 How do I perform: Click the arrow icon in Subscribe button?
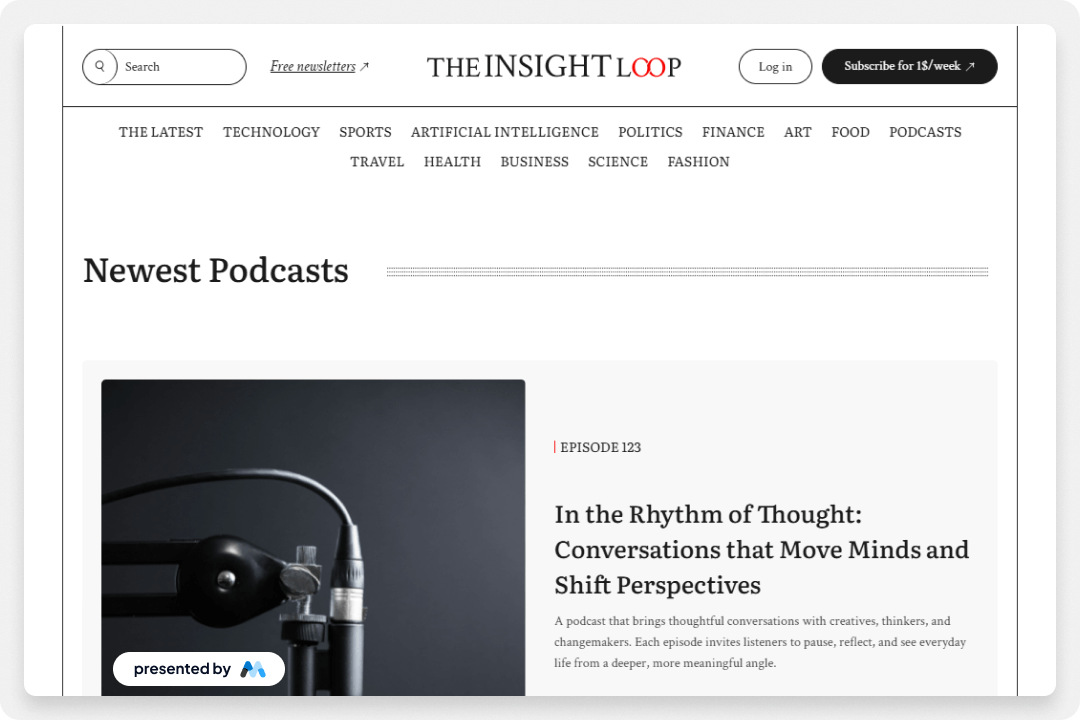(x=970, y=67)
